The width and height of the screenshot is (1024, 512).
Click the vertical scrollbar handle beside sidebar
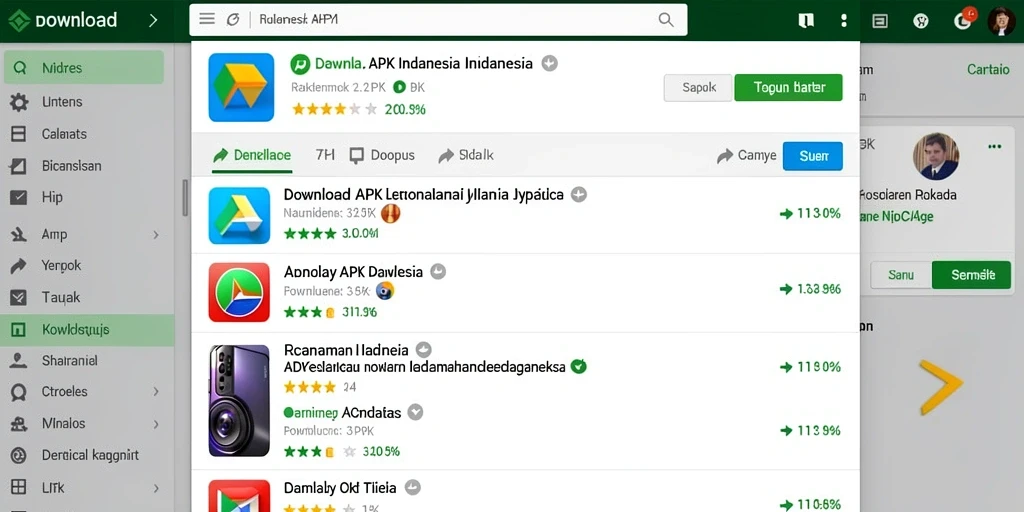click(185, 198)
